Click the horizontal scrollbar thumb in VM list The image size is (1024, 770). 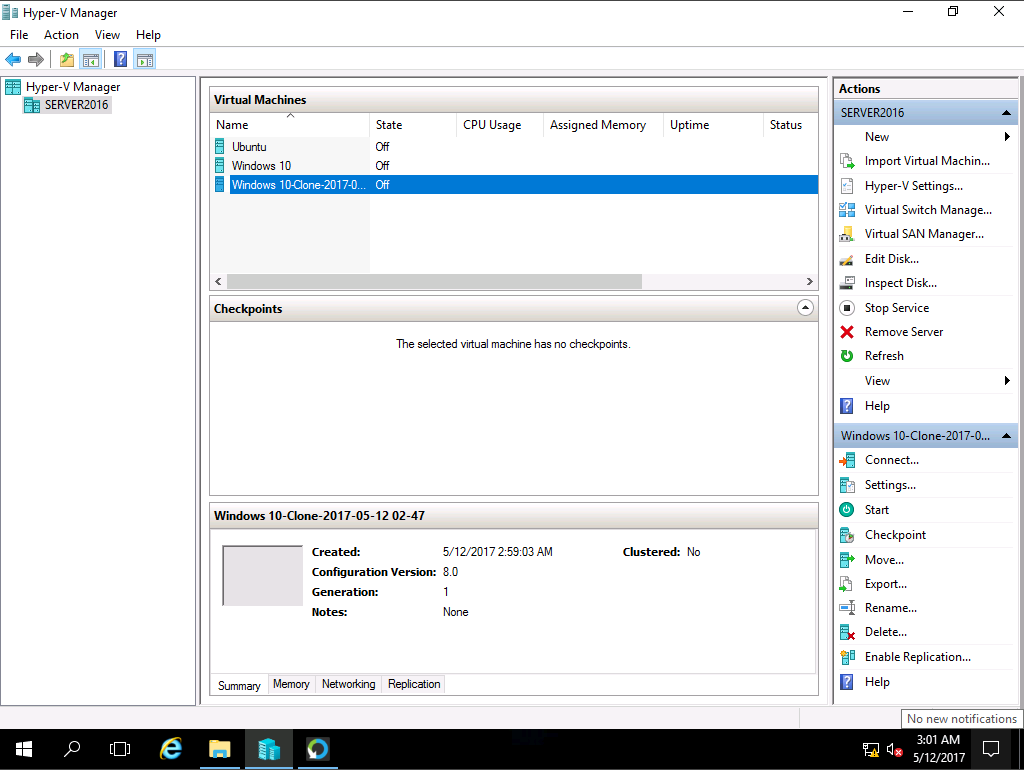(x=434, y=281)
